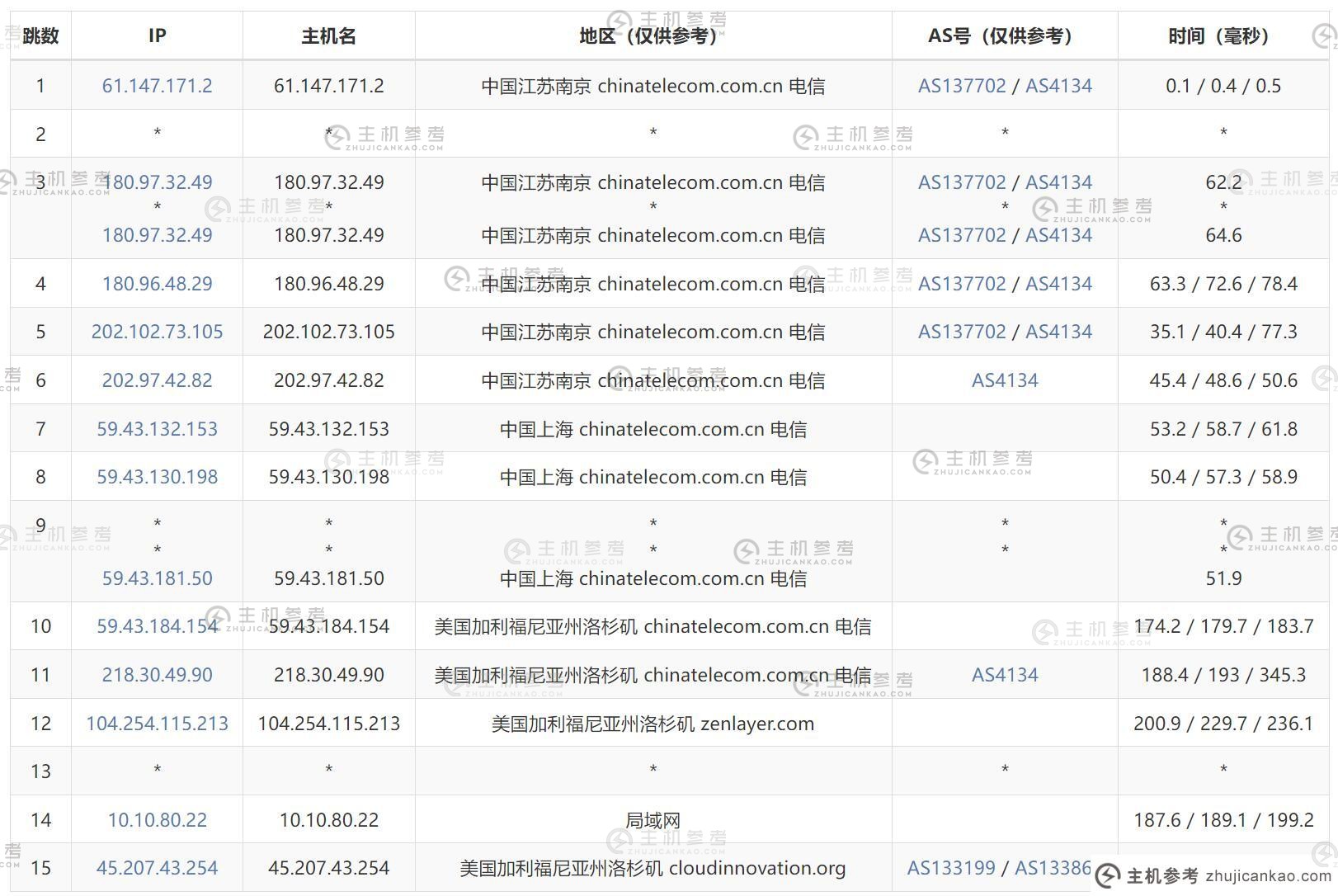The height and width of the screenshot is (896, 1338).
Task: Click time value 188.4 / 193 / 345.3
Action: (x=1223, y=675)
